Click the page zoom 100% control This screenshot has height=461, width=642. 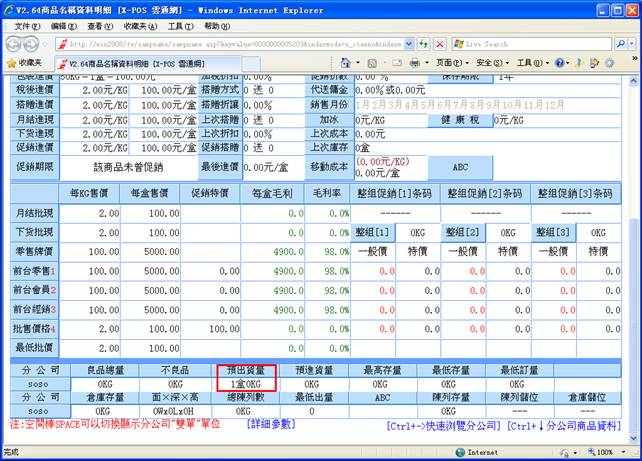coord(605,452)
